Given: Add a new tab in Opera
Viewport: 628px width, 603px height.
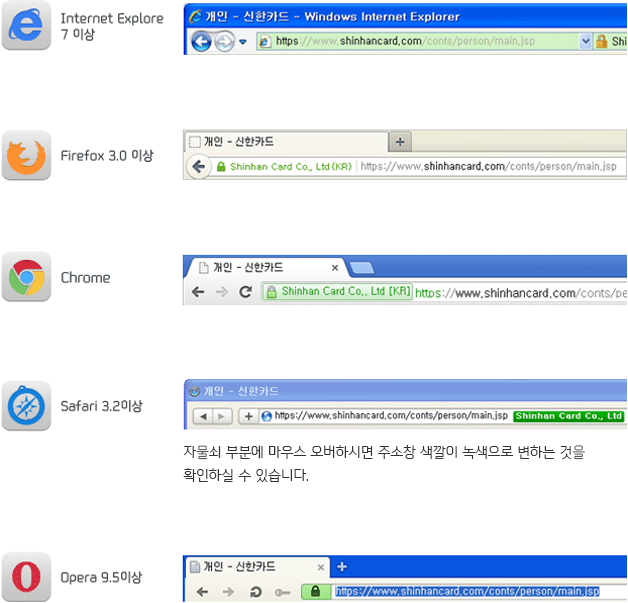Looking at the screenshot, I should click(342, 567).
